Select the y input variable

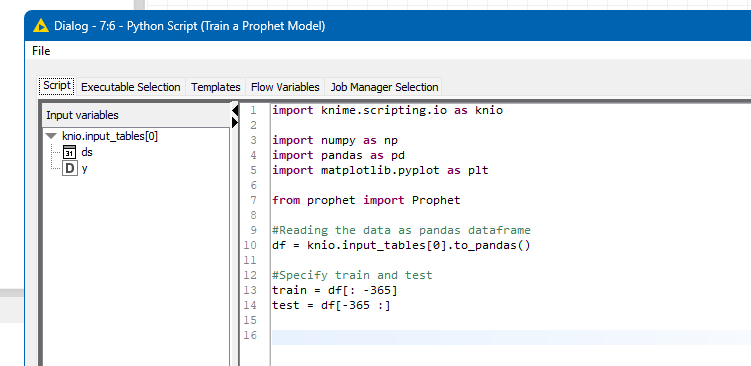point(84,169)
